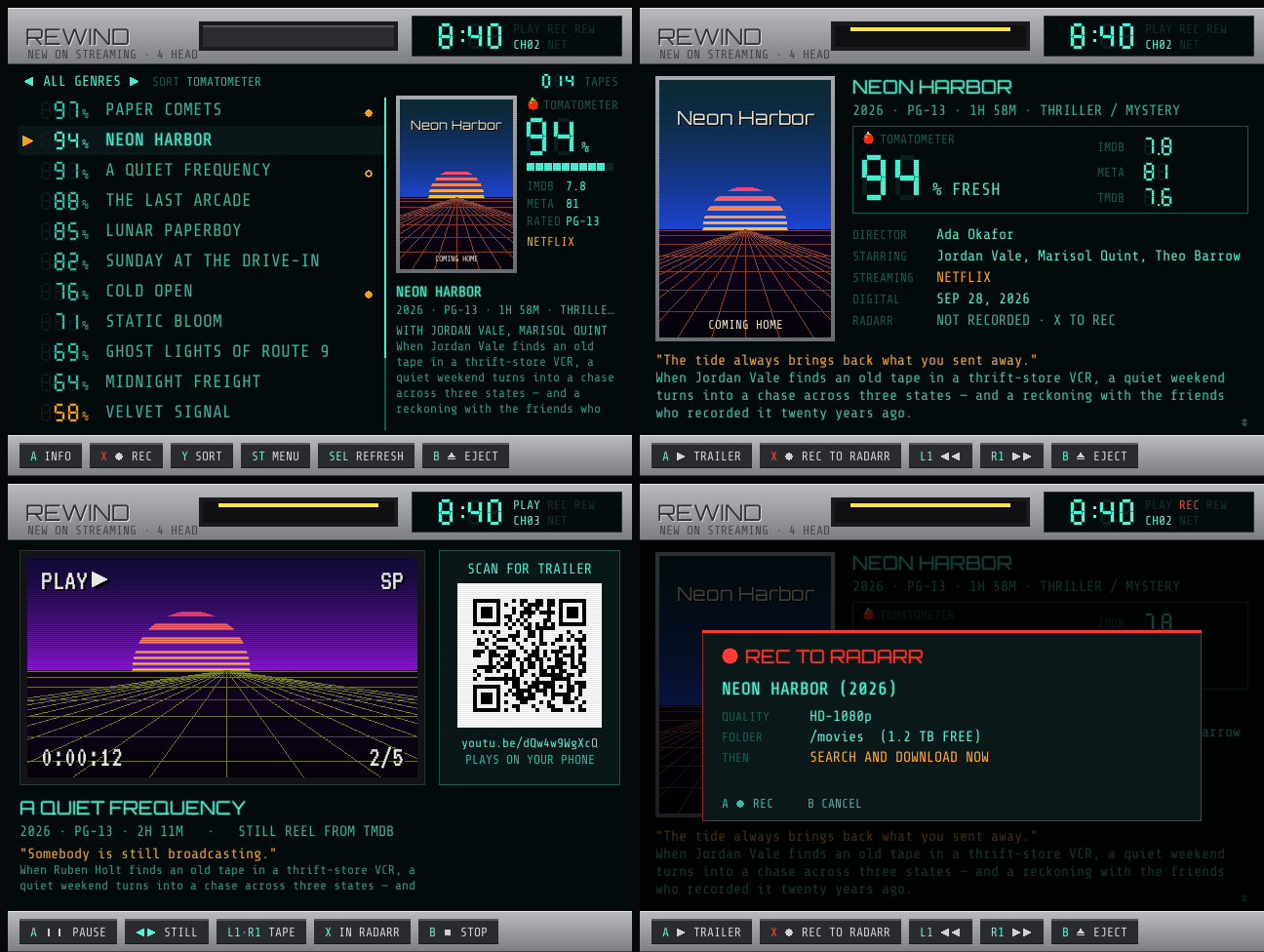Select SUNDAY AT THE DRIVE-IN row
The height and width of the screenshot is (952, 1264).
201,260
